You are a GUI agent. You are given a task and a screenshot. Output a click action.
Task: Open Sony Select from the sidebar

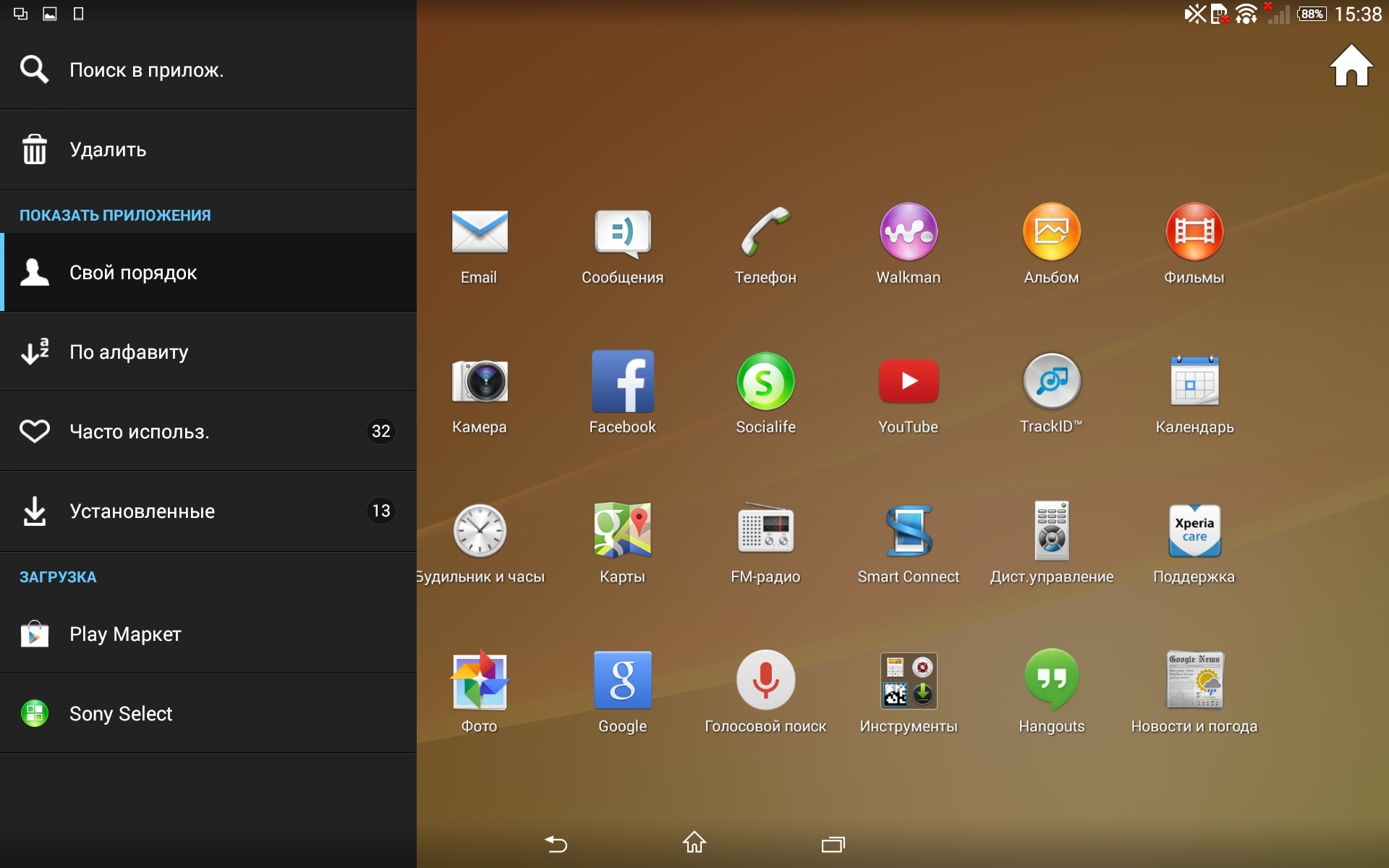(208, 714)
